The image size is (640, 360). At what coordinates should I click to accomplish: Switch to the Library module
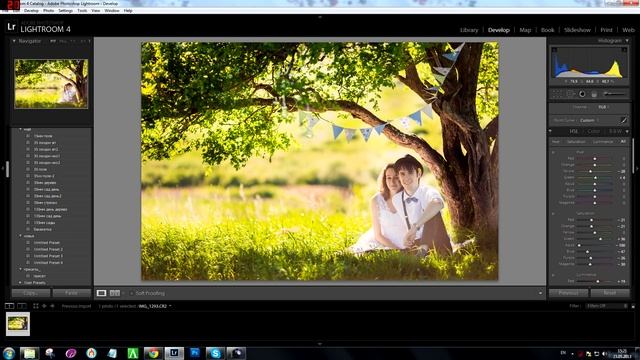point(469,30)
